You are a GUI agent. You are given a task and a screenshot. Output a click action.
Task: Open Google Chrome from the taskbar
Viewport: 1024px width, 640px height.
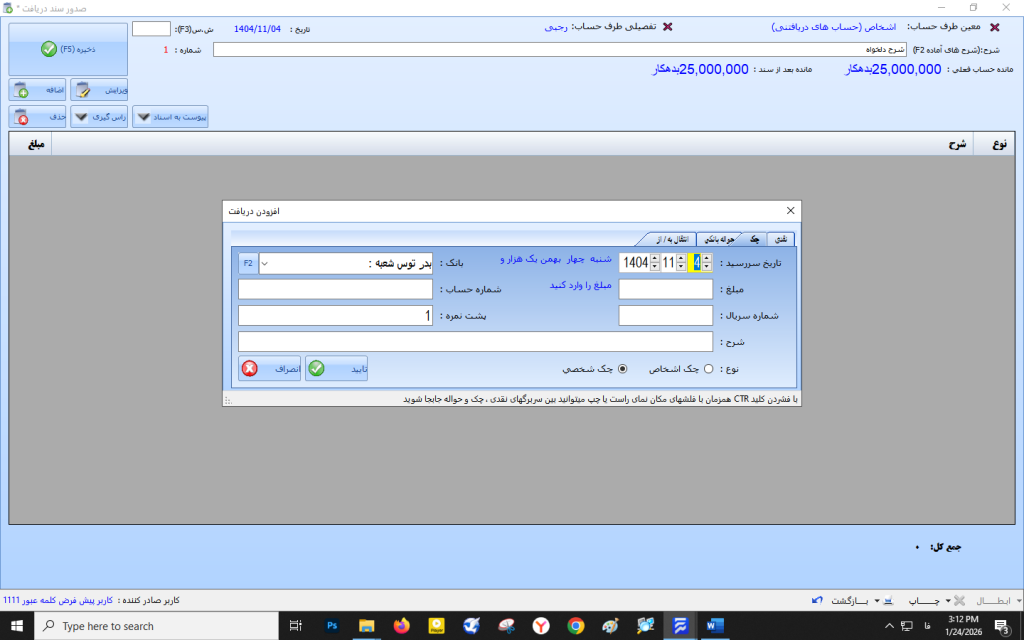coord(576,626)
